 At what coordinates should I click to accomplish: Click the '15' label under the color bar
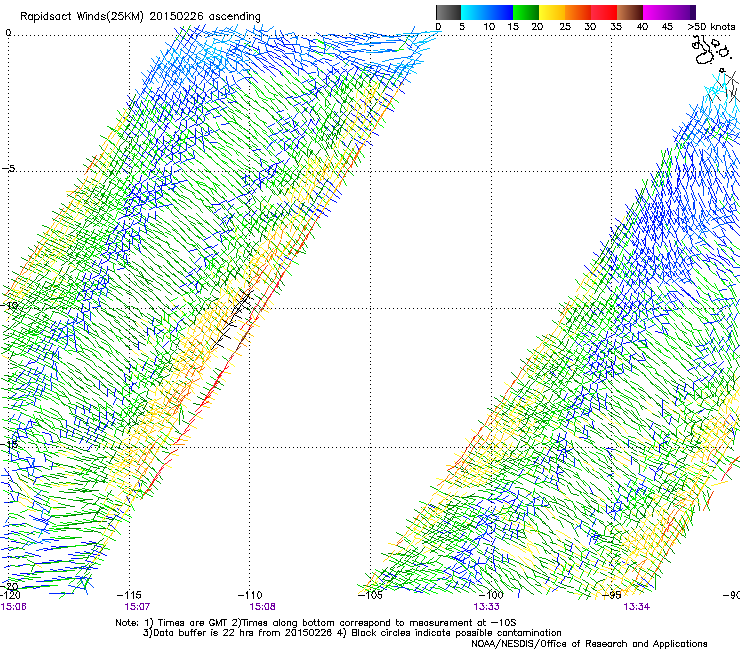(513, 27)
